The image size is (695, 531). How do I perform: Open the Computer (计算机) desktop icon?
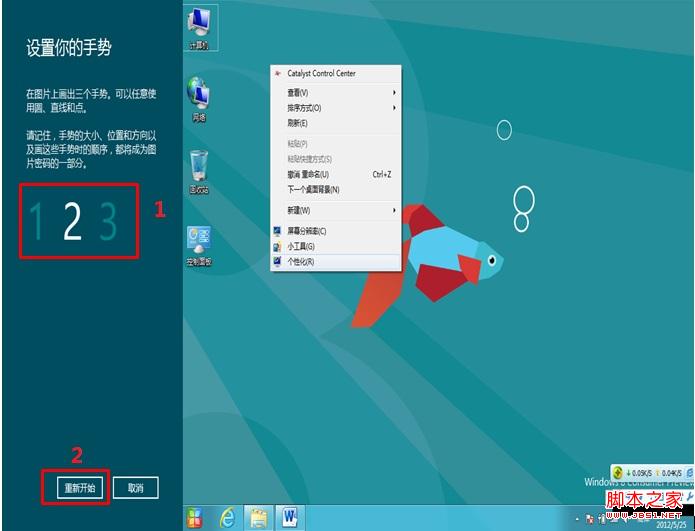point(199,28)
